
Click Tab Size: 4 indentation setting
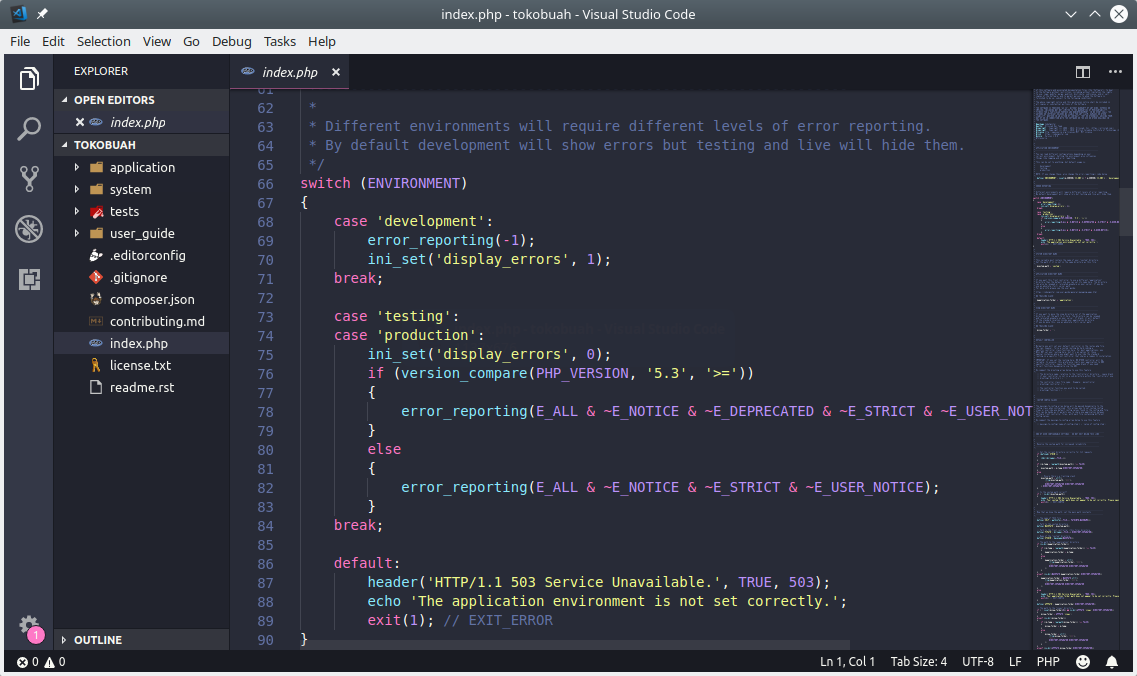pos(918,662)
